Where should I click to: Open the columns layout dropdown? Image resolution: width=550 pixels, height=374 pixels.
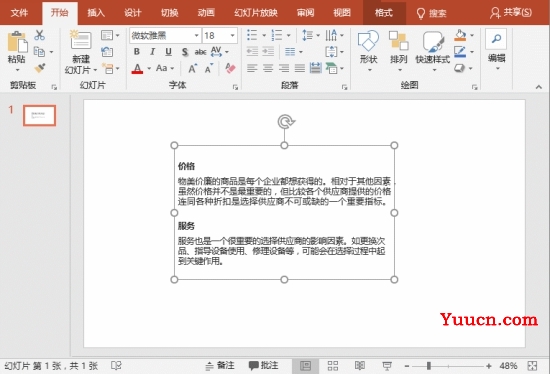294,52
